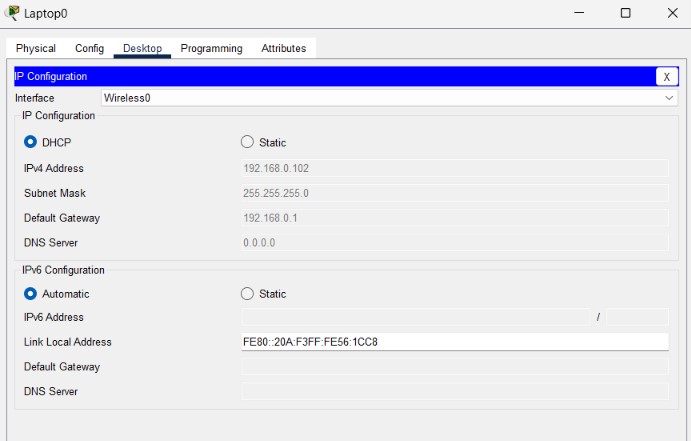Viewport: 691px width, 441px height.
Task: Switch to the Config tab
Action: coord(89,48)
